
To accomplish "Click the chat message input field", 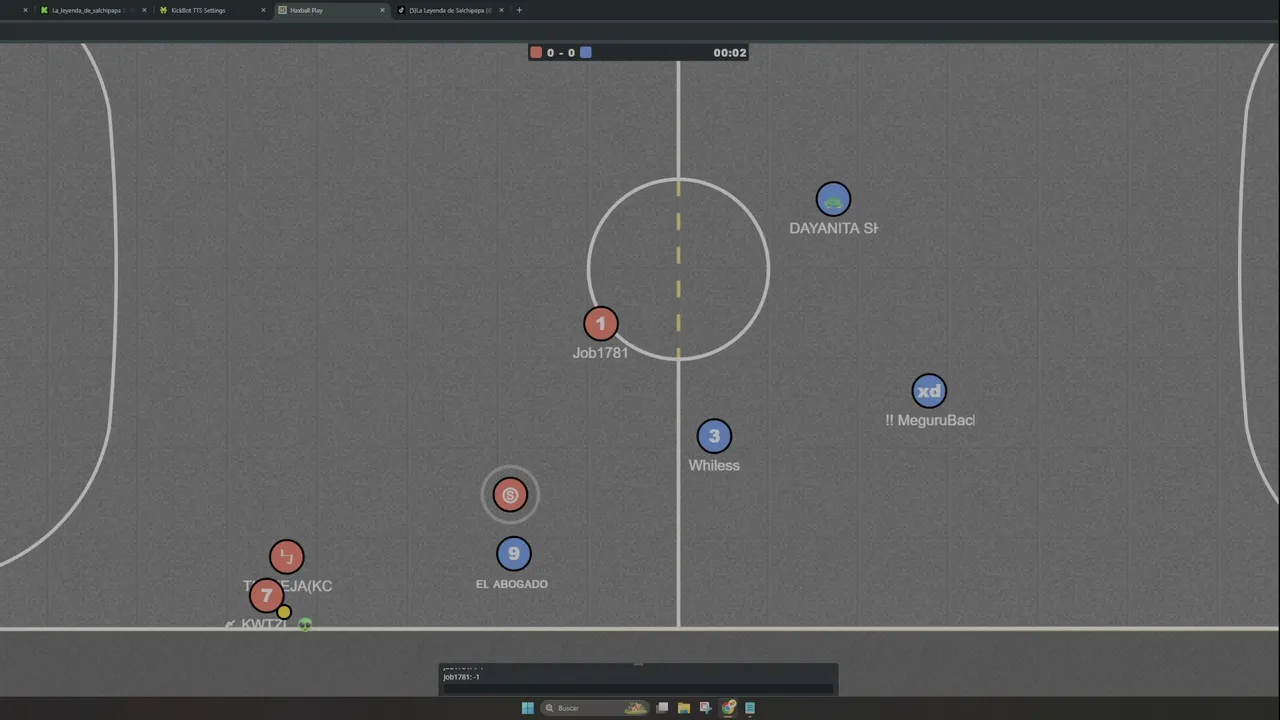I will point(638,688).
